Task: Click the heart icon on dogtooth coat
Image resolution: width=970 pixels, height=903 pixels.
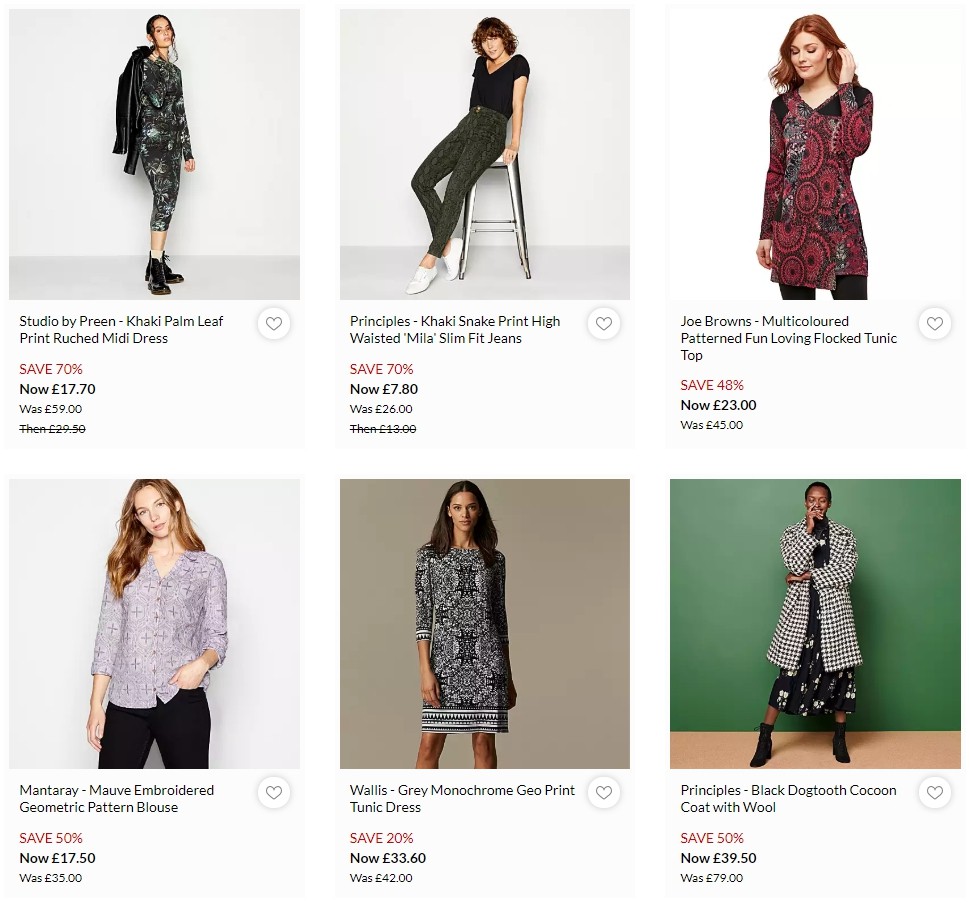Action: pos(934,792)
